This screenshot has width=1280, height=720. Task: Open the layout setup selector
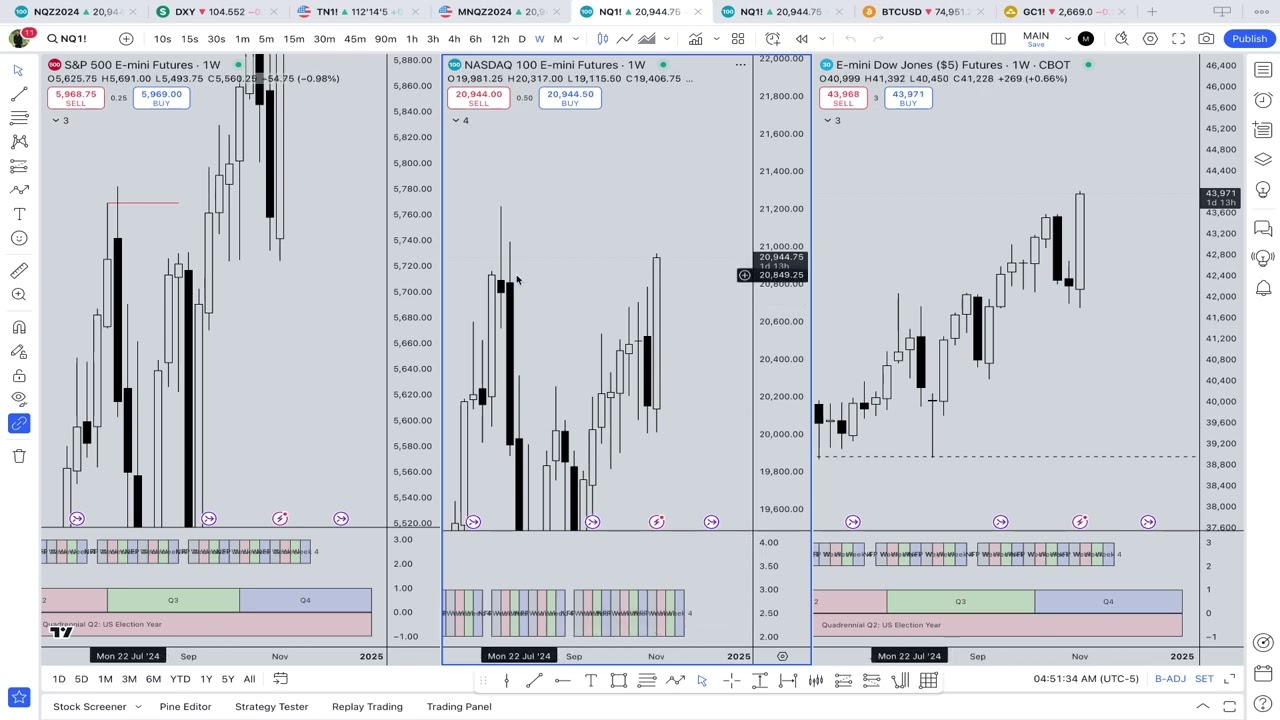click(998, 39)
